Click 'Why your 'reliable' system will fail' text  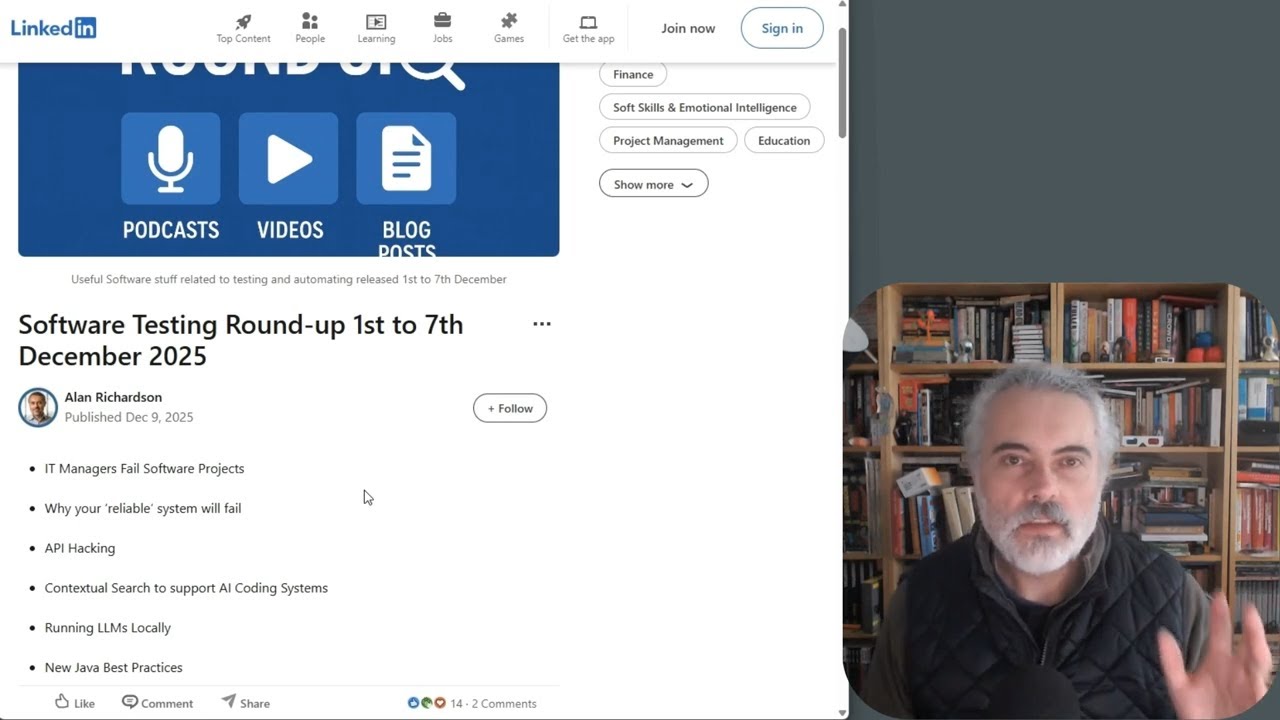pyautogui.click(x=143, y=508)
